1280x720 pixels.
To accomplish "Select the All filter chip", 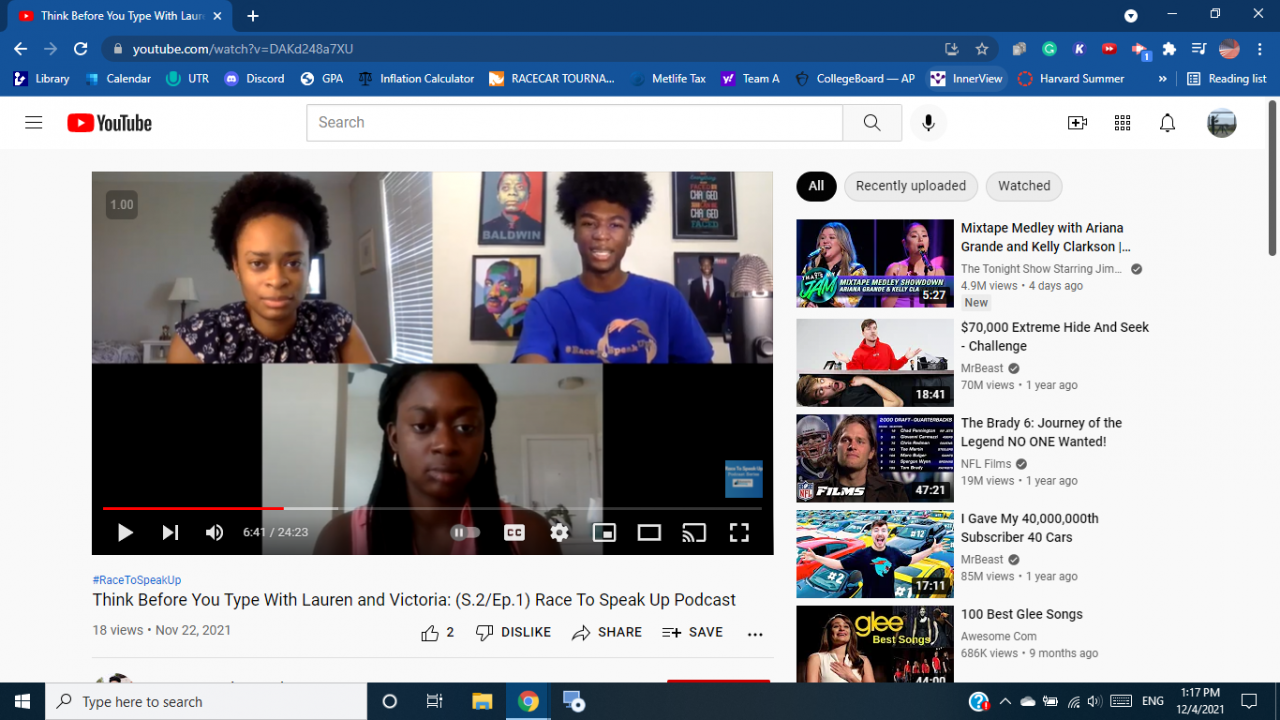I will [816, 186].
